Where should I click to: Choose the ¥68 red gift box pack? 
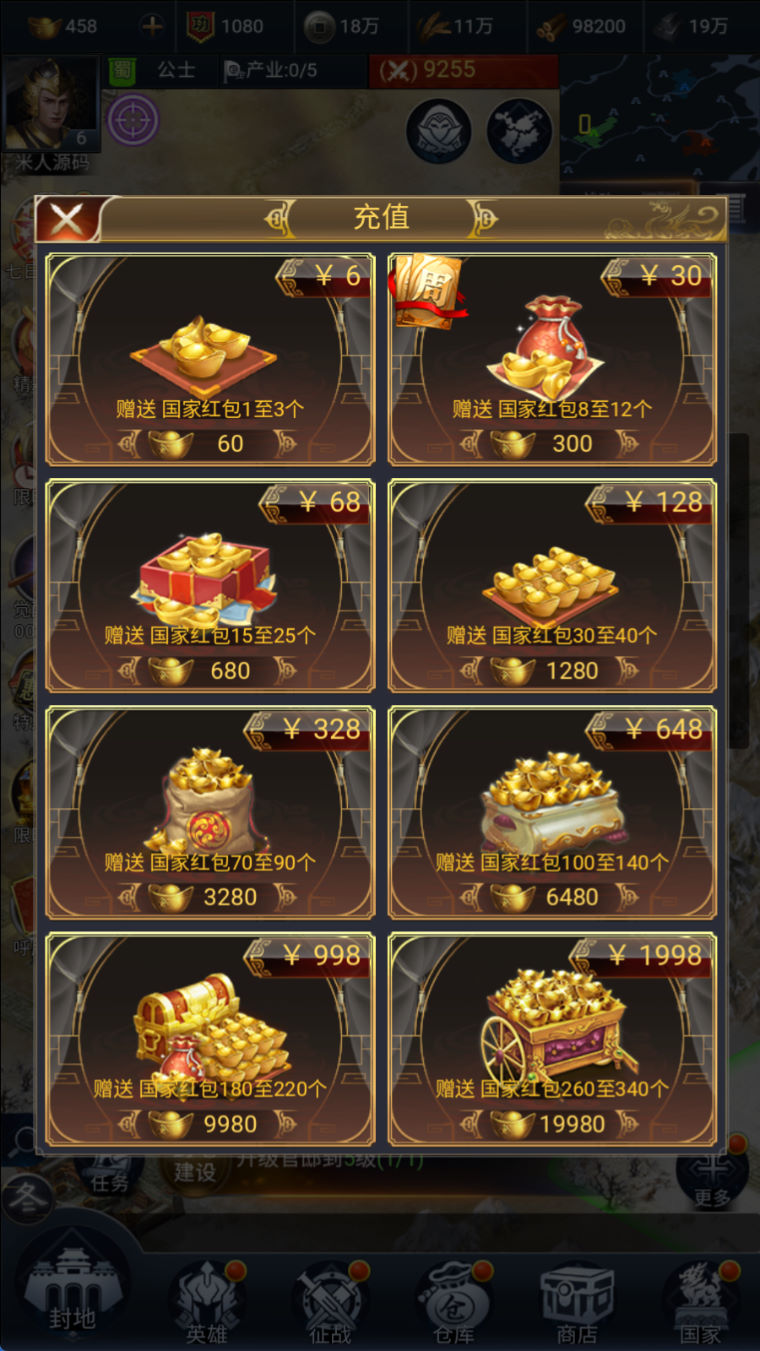point(210,586)
